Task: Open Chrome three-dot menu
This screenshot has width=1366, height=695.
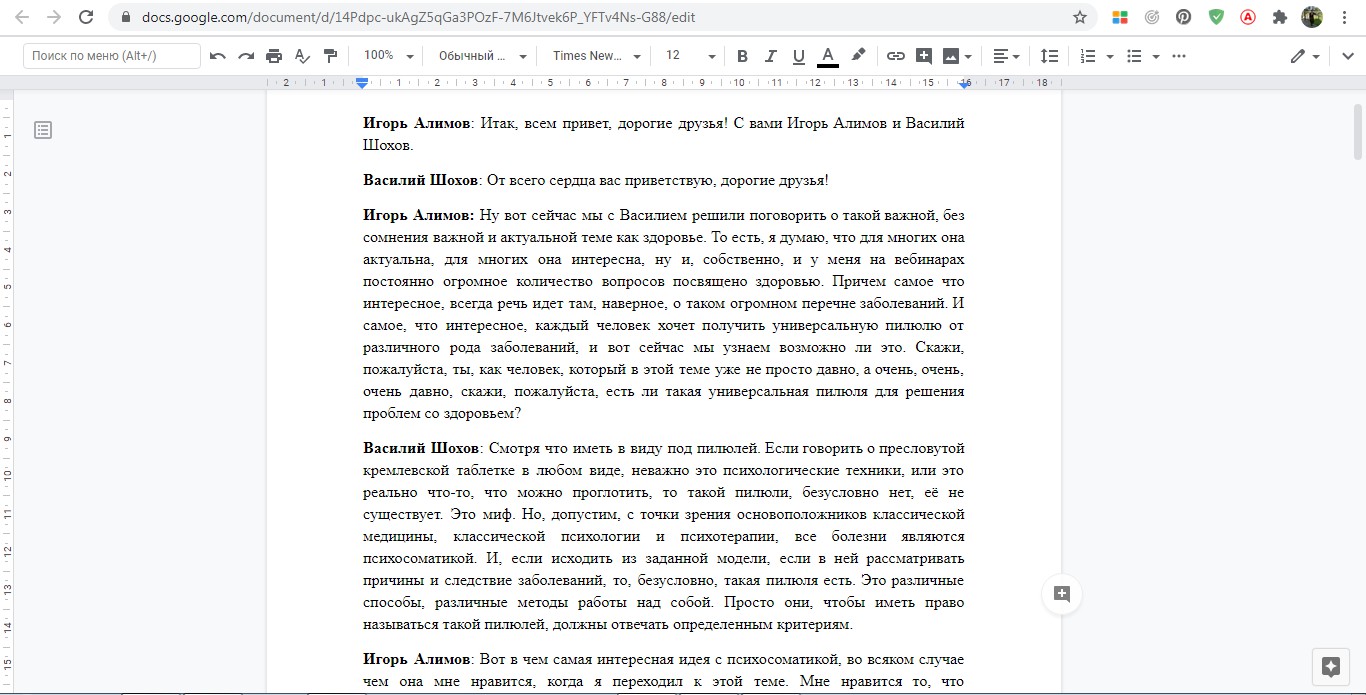Action: click(x=1344, y=17)
